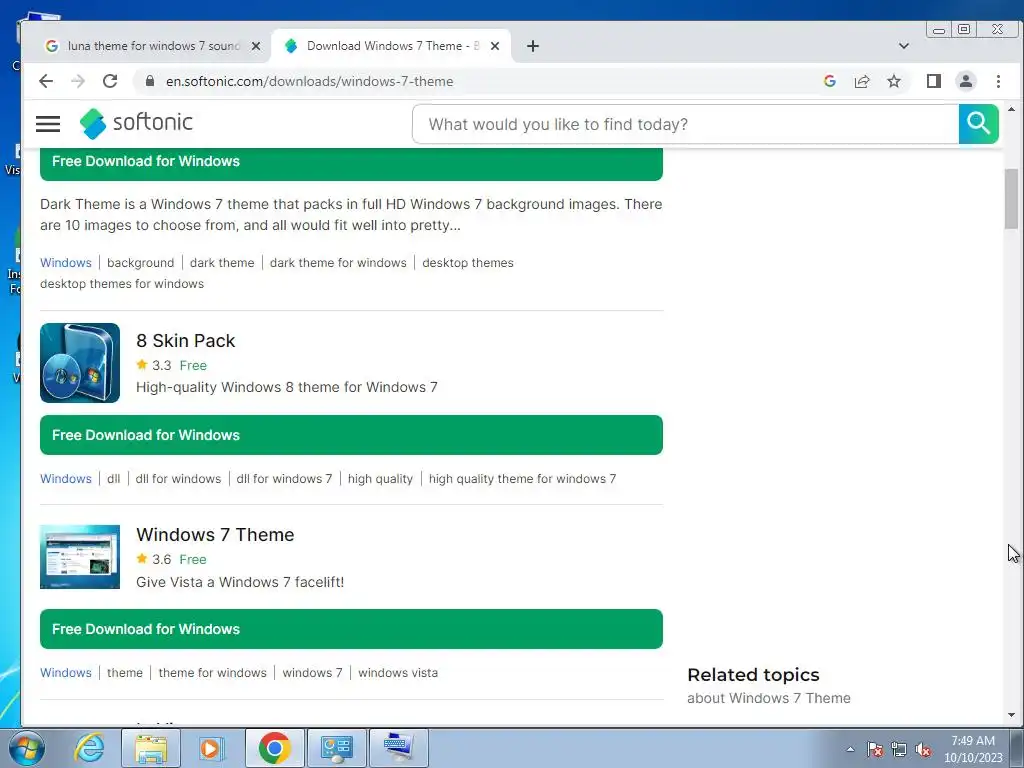Image resolution: width=1024 pixels, height=768 pixels.
Task: Click the search magnifier button
Action: (x=978, y=123)
